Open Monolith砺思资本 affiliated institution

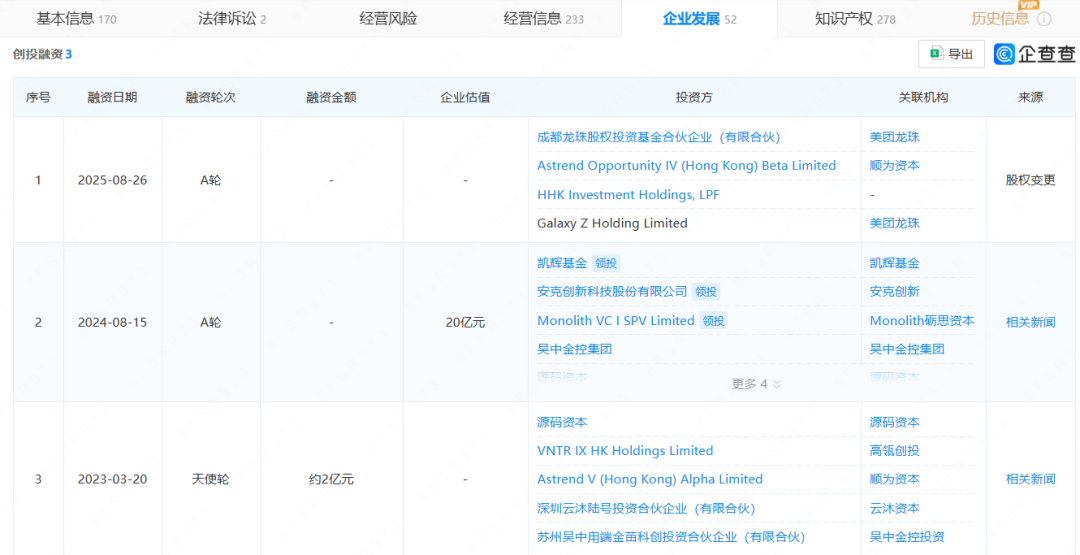[921, 321]
